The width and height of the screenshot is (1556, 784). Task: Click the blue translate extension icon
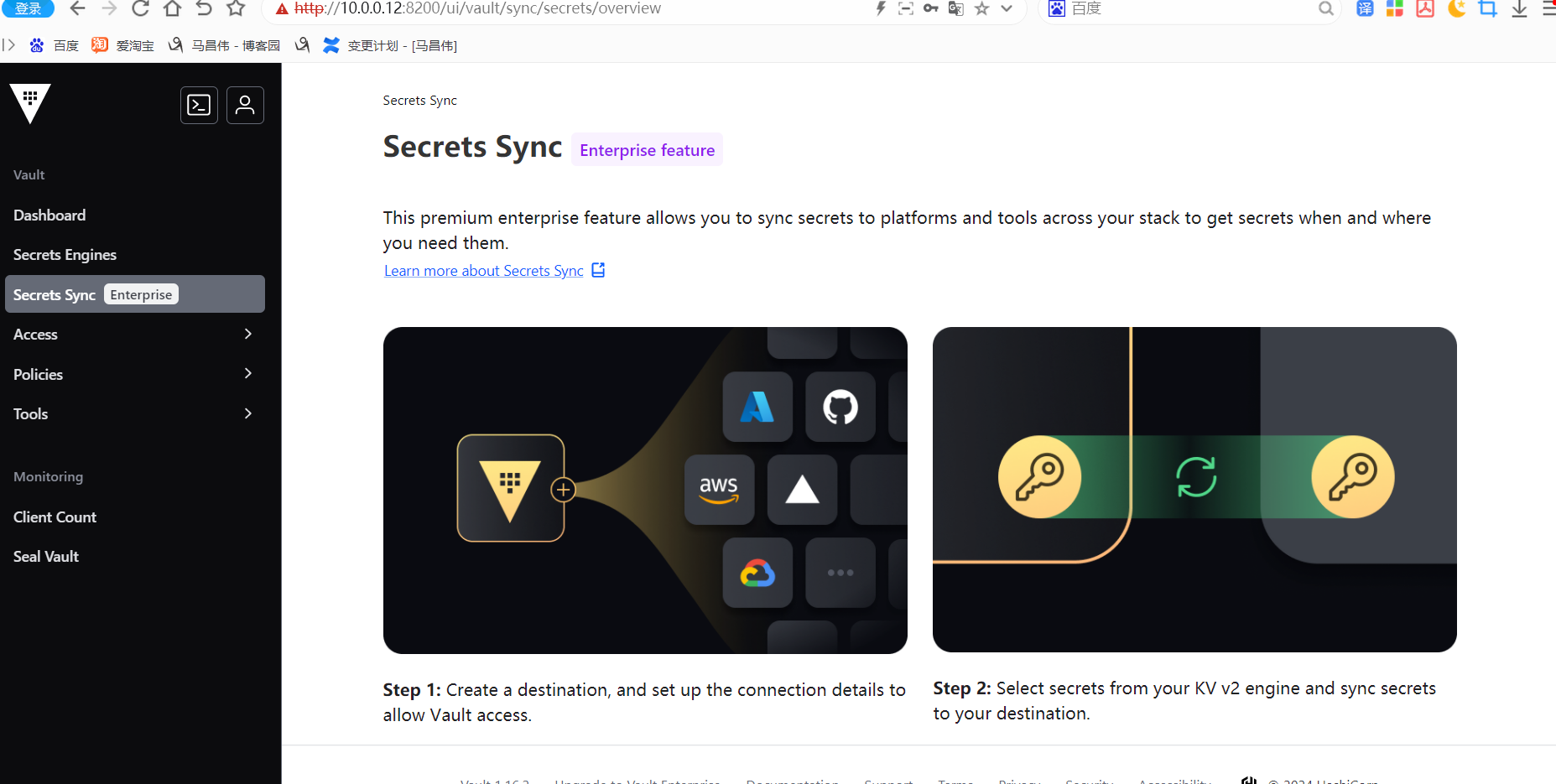click(x=1365, y=8)
